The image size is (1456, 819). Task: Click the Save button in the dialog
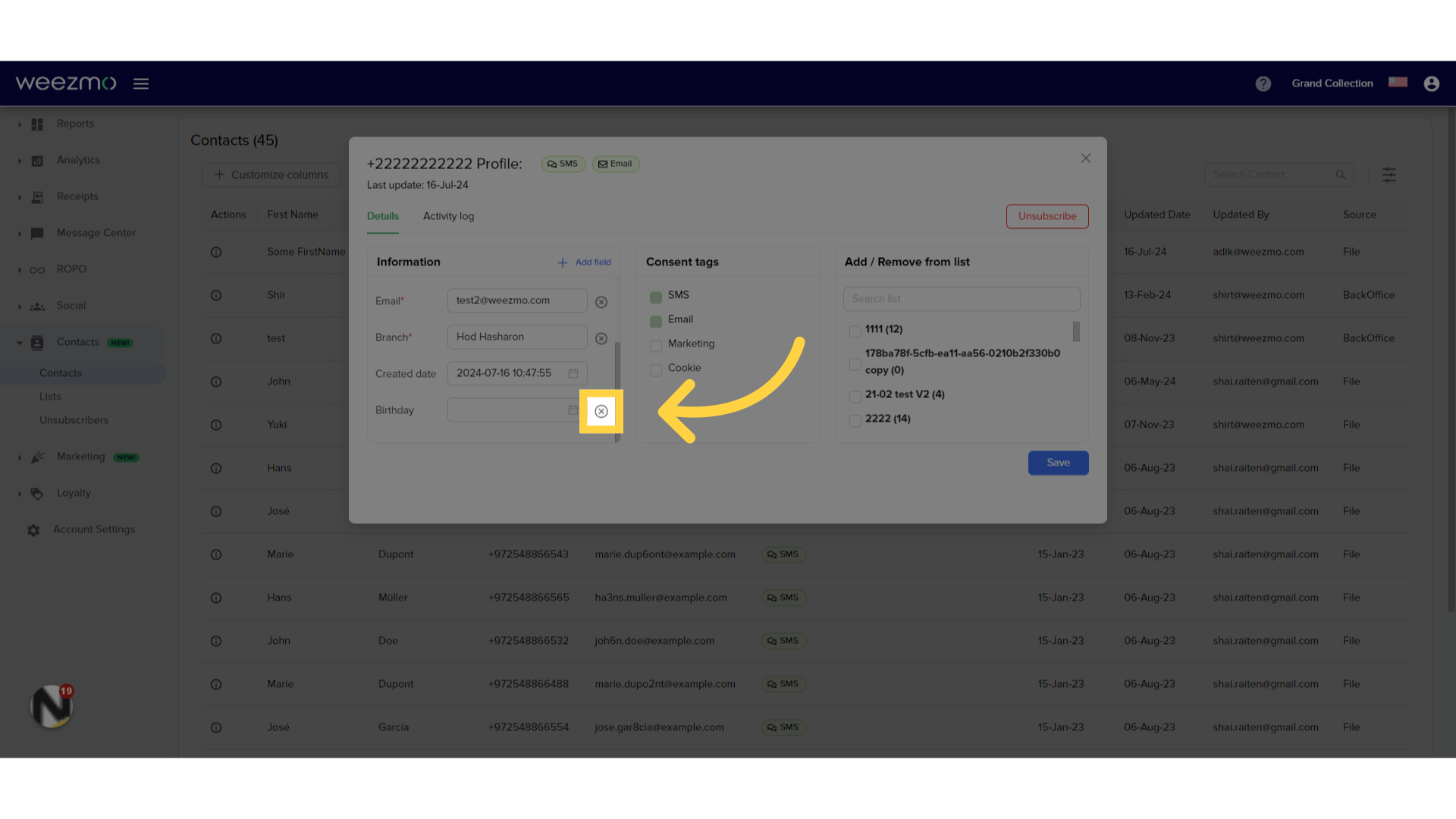(1058, 462)
